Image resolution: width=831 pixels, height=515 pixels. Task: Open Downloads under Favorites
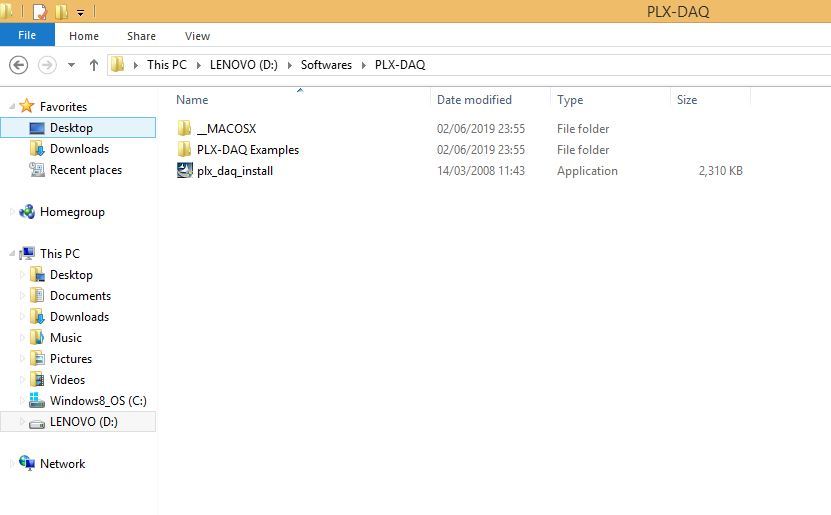79,149
